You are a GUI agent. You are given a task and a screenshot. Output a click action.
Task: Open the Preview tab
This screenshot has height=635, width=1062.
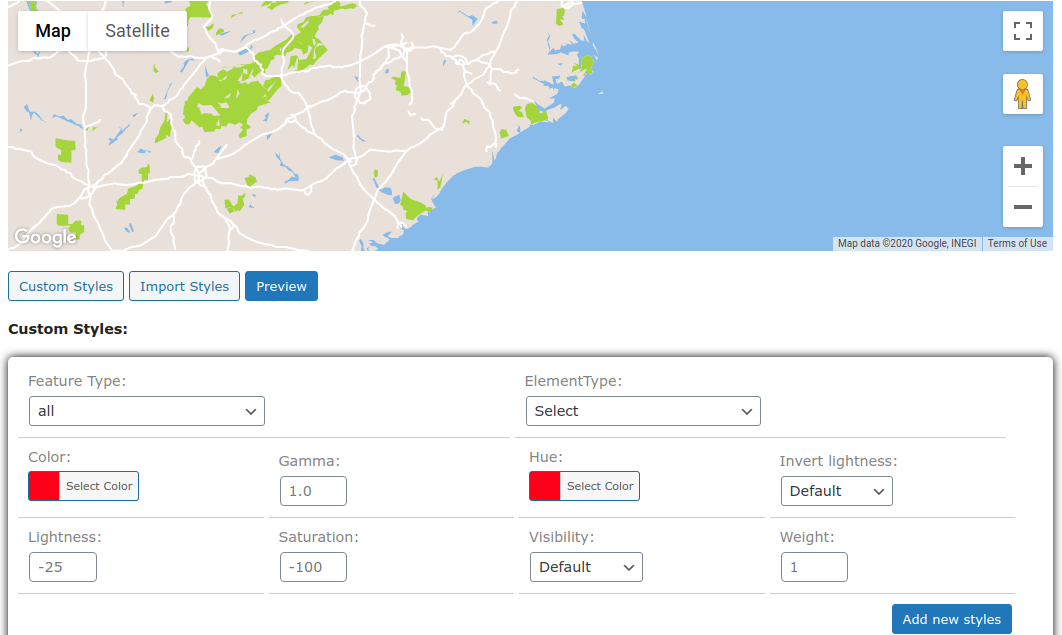point(281,286)
